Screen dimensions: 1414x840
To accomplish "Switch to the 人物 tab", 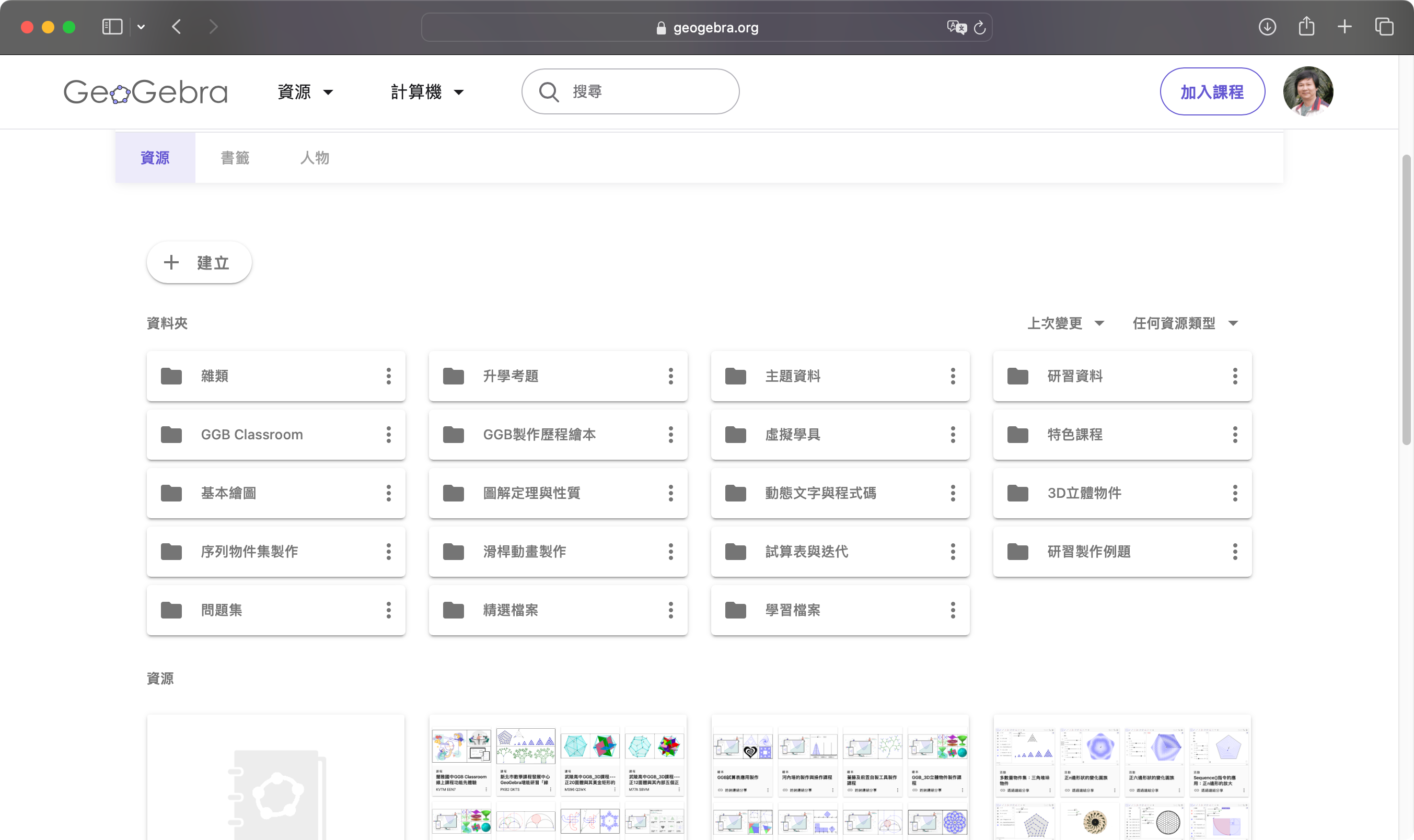I will pos(315,157).
